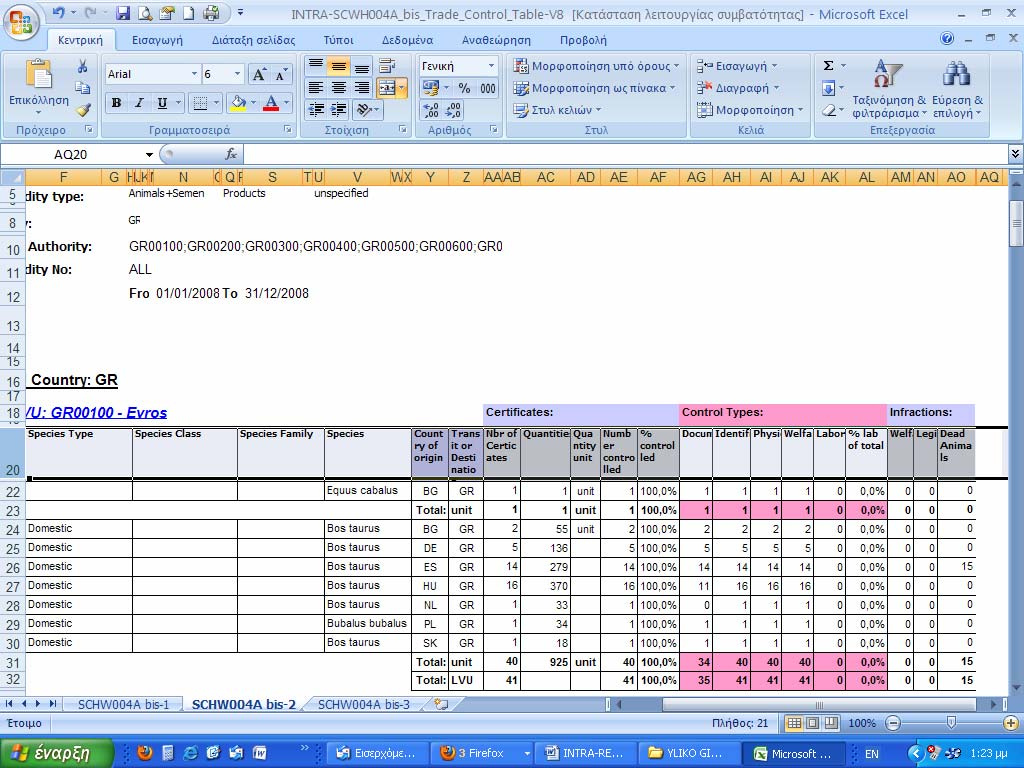Click the έναρξη Start button
Screen dimensions: 1024x768
[57, 753]
